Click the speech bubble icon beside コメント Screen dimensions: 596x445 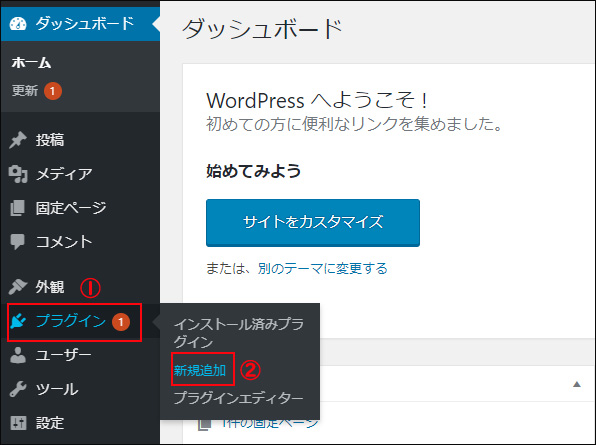pos(17,242)
